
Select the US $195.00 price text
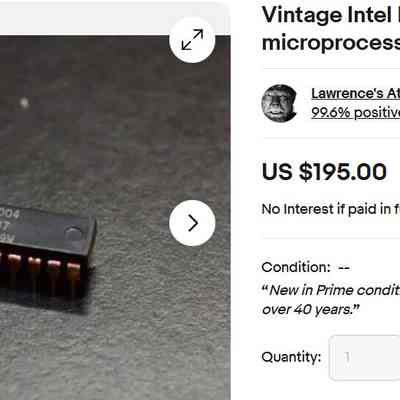[x=324, y=172]
